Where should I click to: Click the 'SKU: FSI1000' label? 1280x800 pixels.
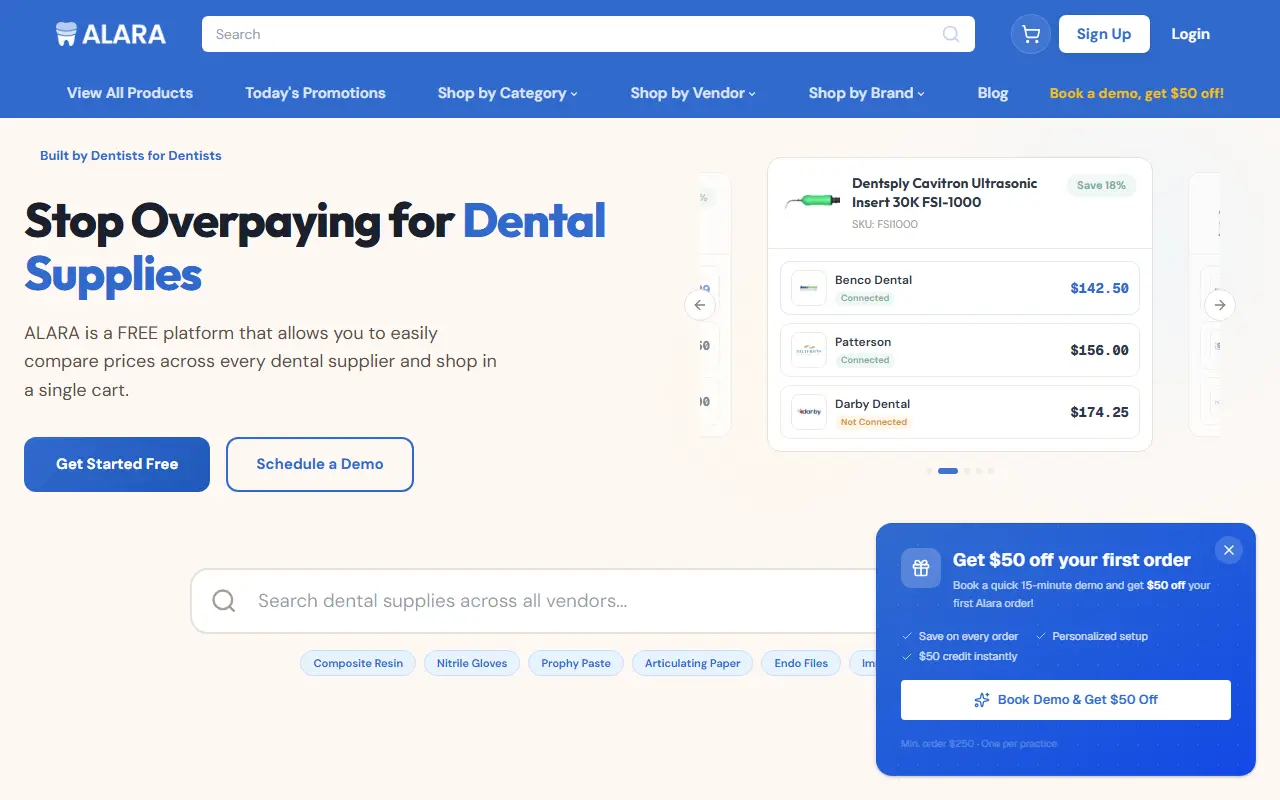pos(885,224)
